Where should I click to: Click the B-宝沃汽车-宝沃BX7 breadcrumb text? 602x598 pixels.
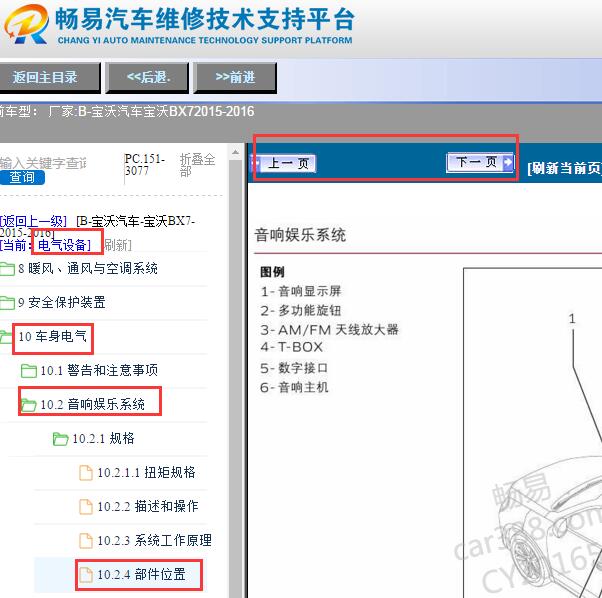click(x=136, y=221)
